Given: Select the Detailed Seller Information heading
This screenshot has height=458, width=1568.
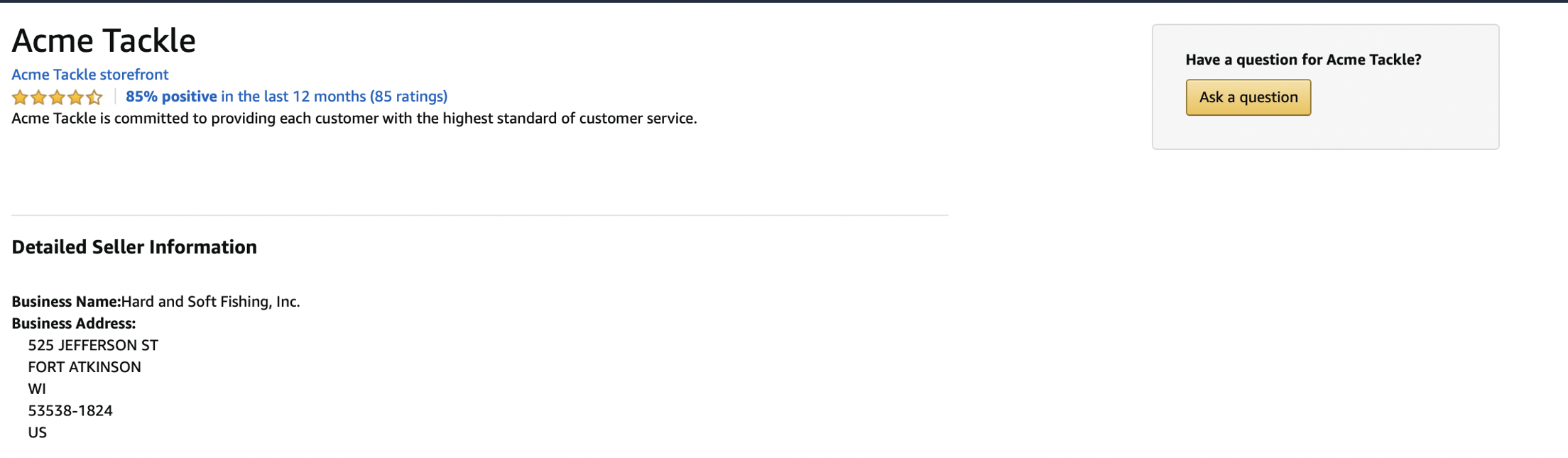Looking at the screenshot, I should pyautogui.click(x=134, y=247).
